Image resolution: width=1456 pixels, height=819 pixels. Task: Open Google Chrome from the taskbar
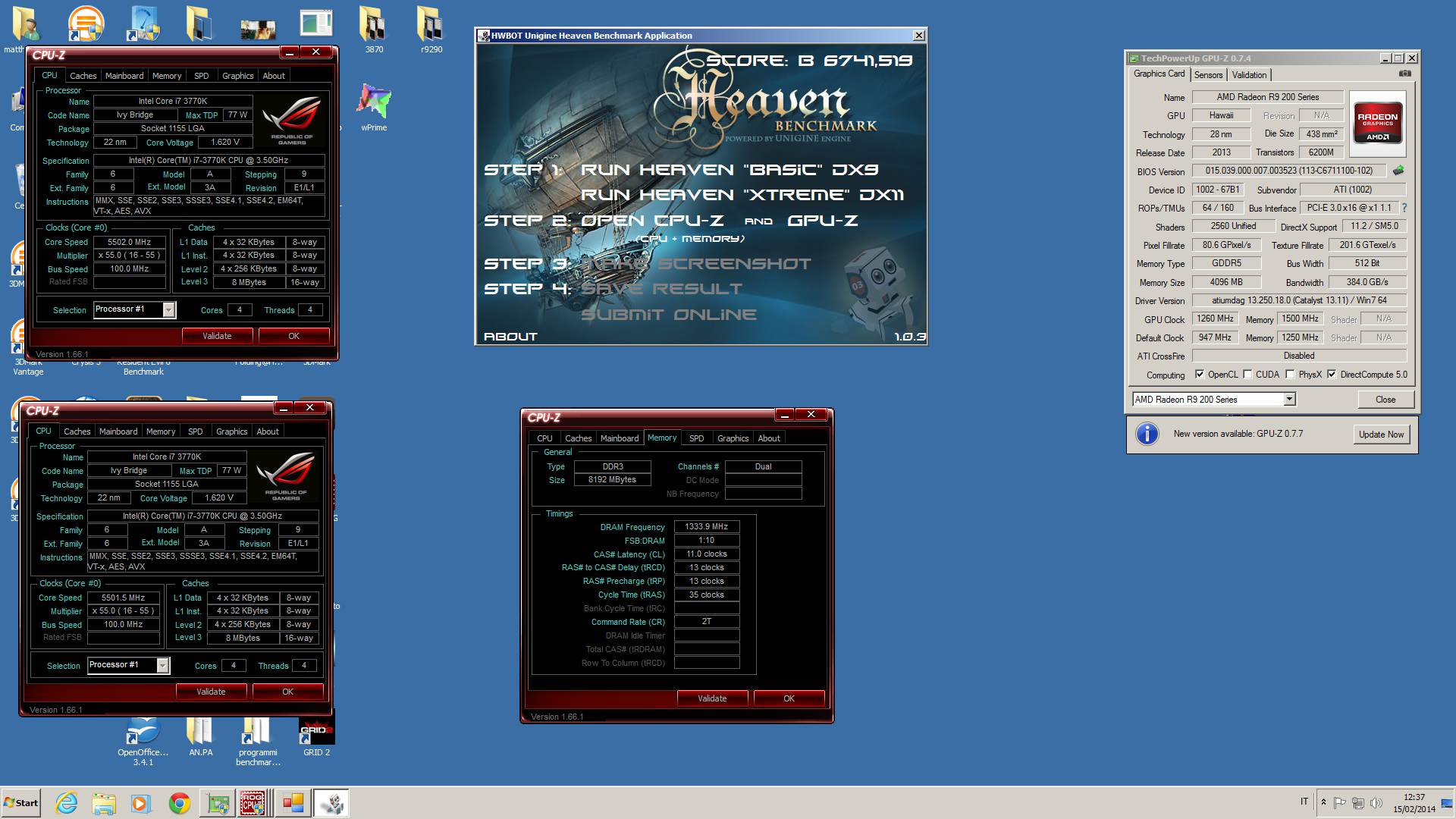click(x=180, y=803)
